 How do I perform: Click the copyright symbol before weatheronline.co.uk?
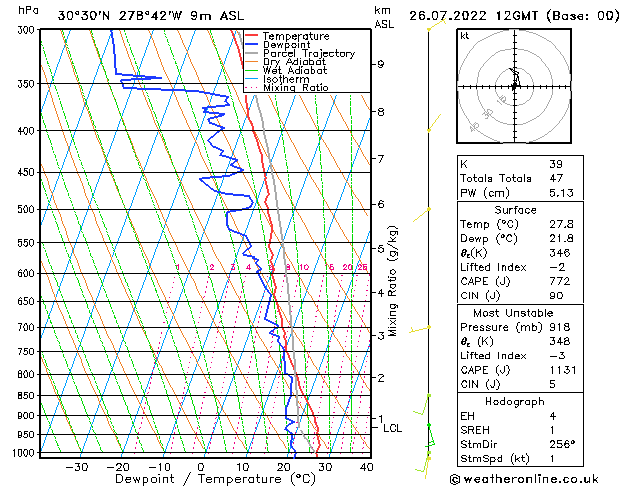457,478
